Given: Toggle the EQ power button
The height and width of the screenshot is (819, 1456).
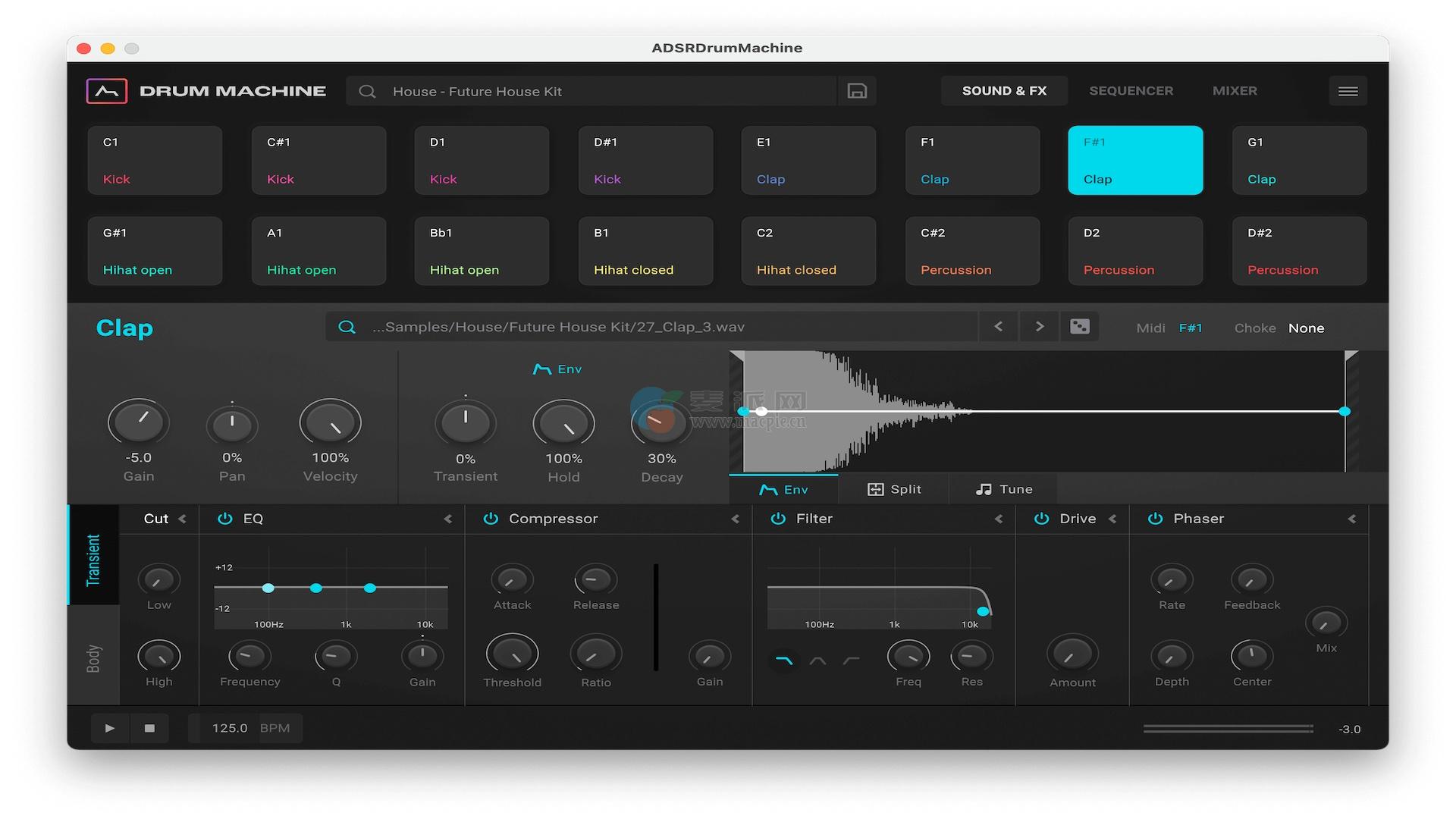Looking at the screenshot, I should tap(224, 519).
